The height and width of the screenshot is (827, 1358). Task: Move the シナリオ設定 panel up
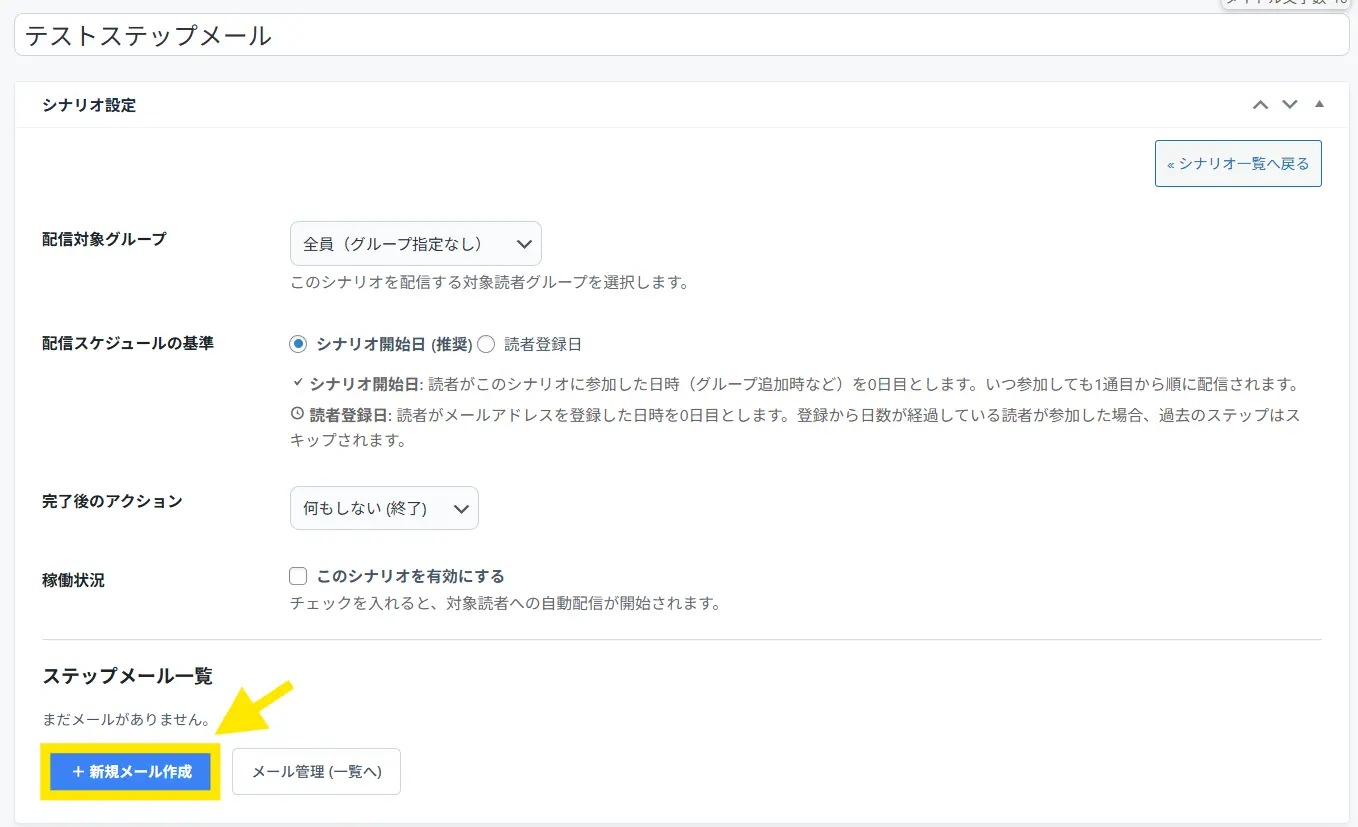pyautogui.click(x=1260, y=105)
